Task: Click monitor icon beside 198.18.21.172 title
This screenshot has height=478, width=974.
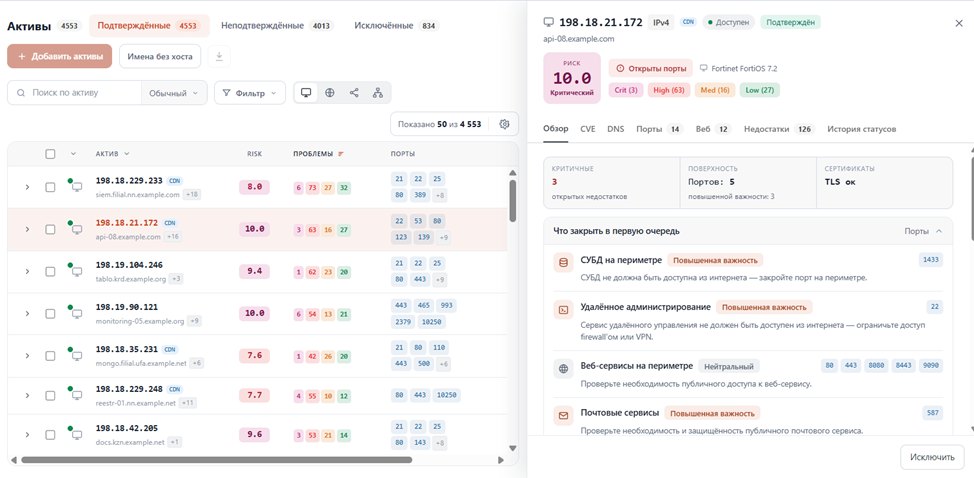Action: tap(548, 22)
